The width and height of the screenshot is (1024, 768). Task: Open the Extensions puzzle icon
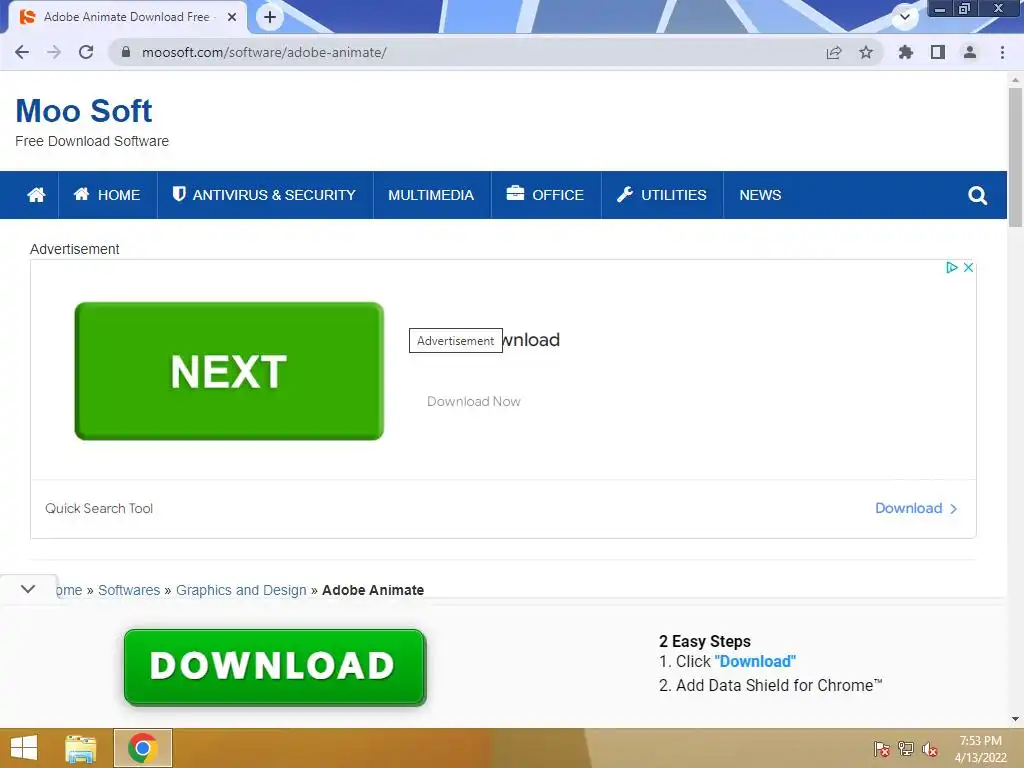pyautogui.click(x=905, y=52)
